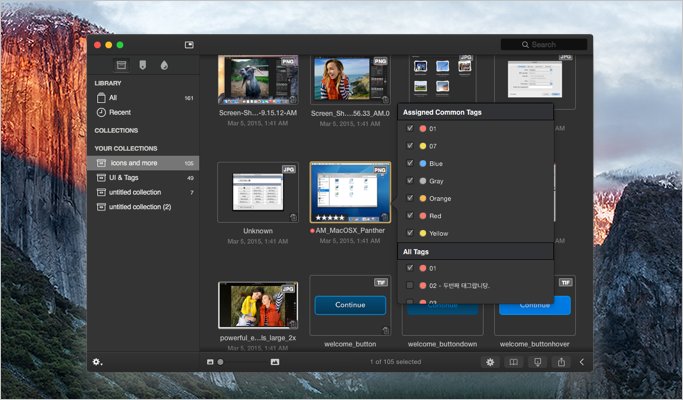683x400 pixels.
Task: Click the '1 of 105 selected' status text
Action: [x=396, y=362]
